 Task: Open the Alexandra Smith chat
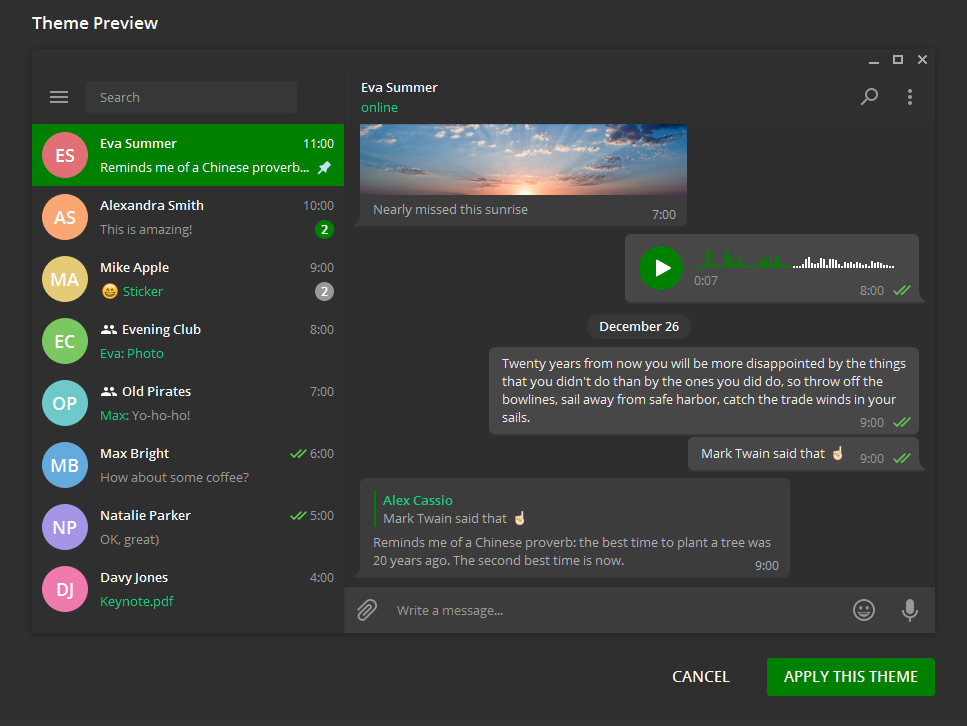point(188,217)
